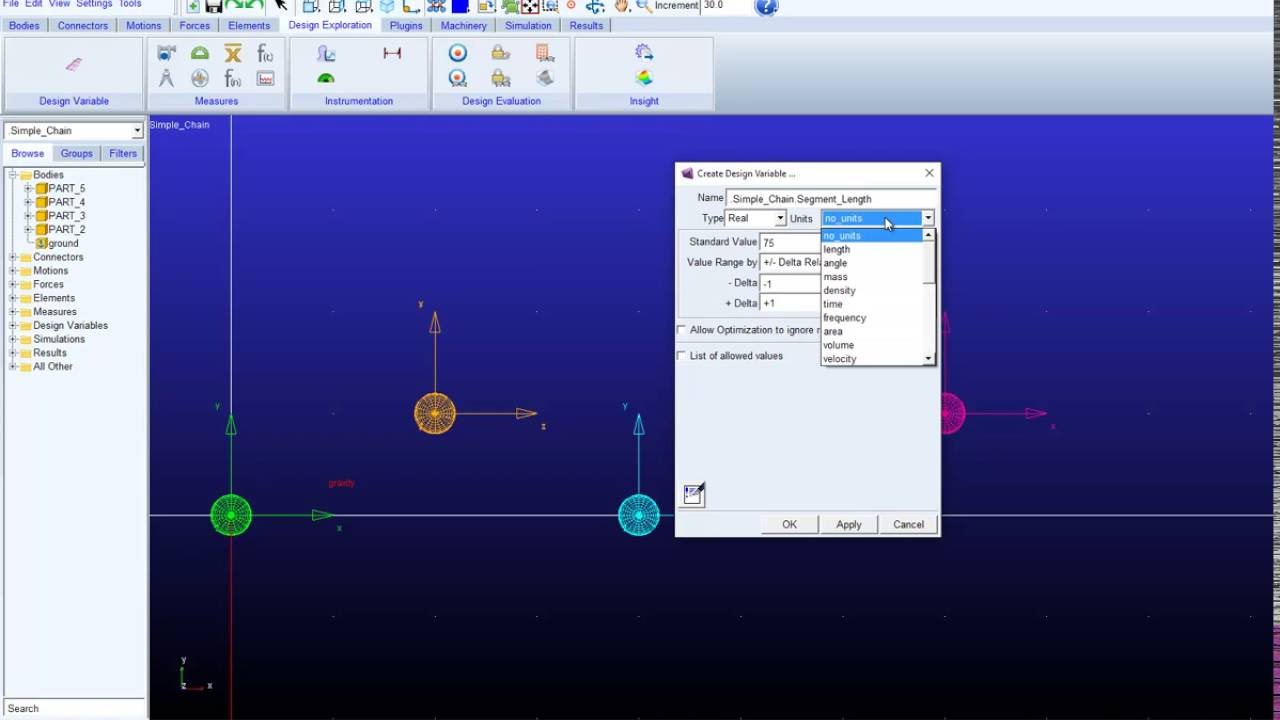Click the Select arrow tool icon
1280x720 pixels.
click(x=281, y=6)
